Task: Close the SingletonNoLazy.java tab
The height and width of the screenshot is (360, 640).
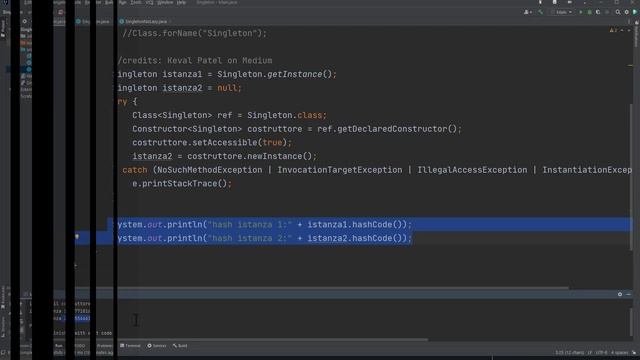Action: point(170,21)
